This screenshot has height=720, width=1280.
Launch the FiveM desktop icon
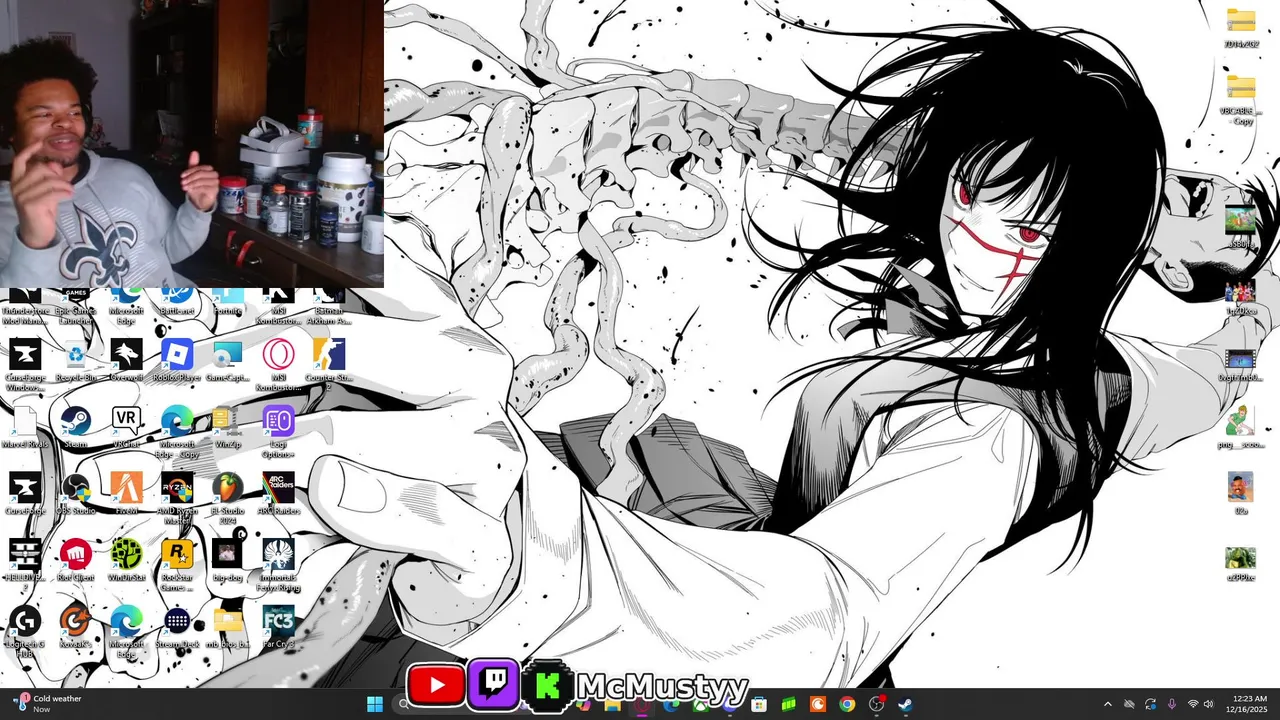click(126, 494)
